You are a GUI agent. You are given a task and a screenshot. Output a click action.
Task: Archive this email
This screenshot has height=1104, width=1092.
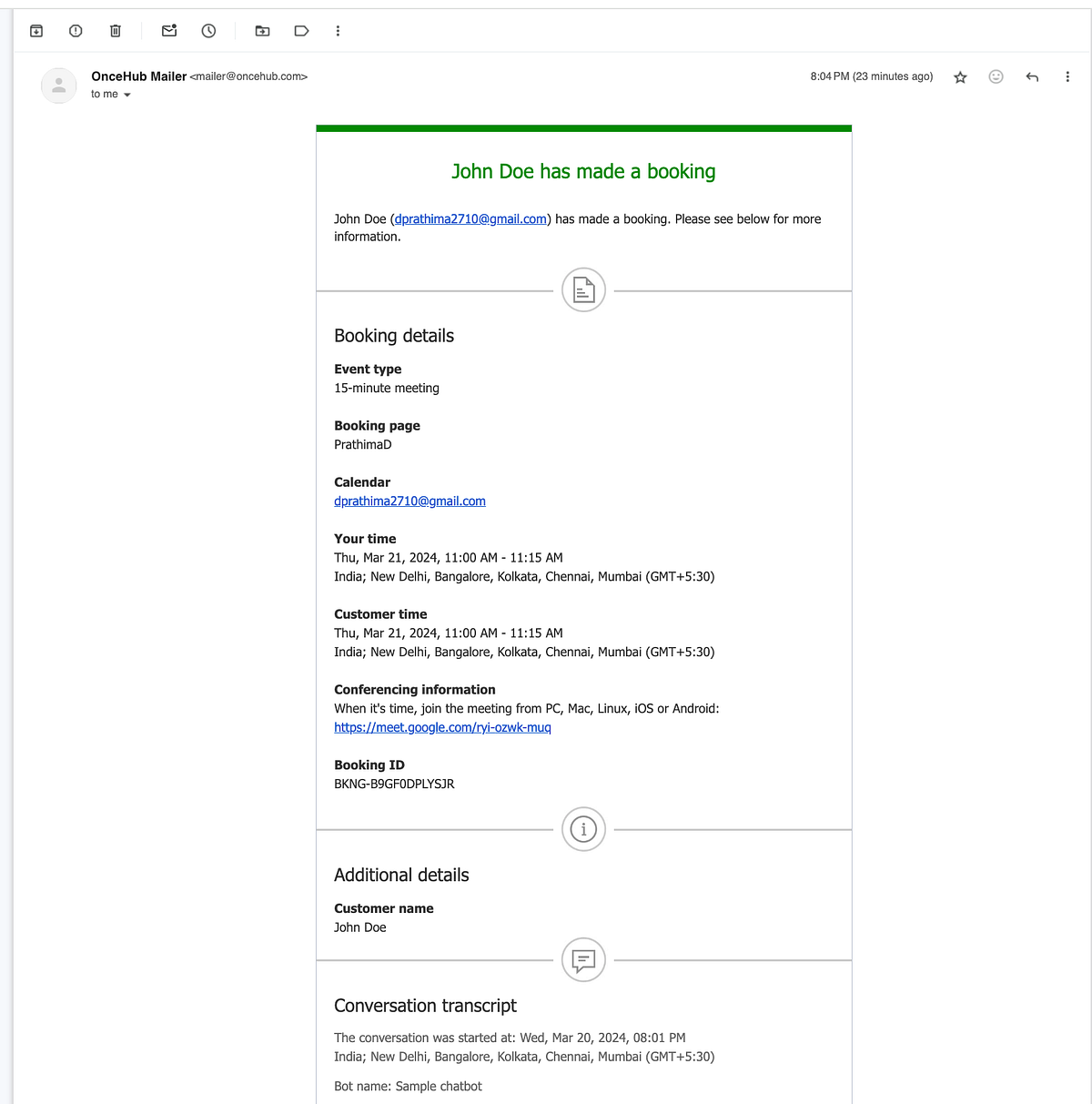tap(36, 31)
